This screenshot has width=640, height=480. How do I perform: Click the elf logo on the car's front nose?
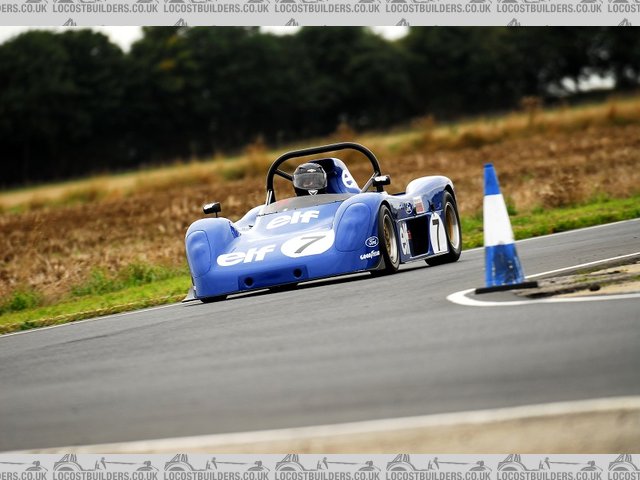click(245, 256)
